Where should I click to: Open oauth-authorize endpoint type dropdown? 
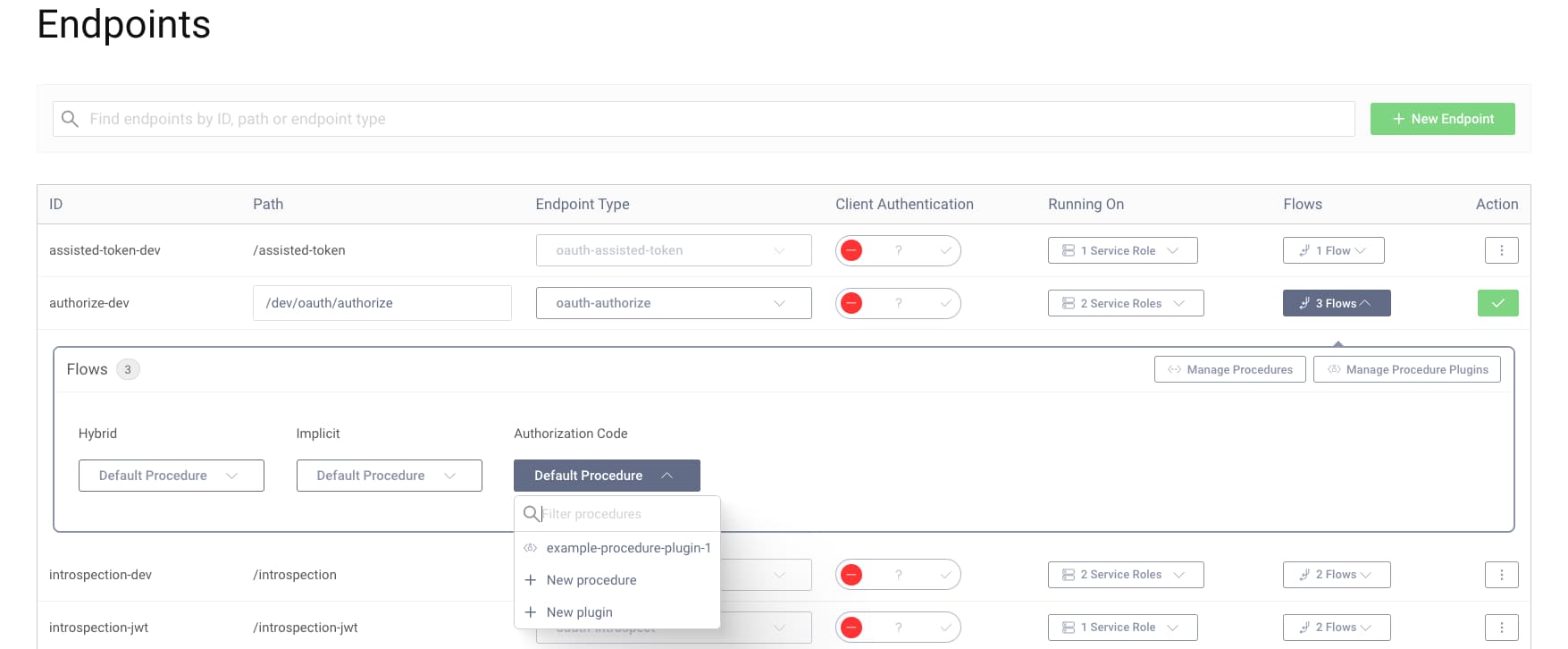tap(674, 303)
